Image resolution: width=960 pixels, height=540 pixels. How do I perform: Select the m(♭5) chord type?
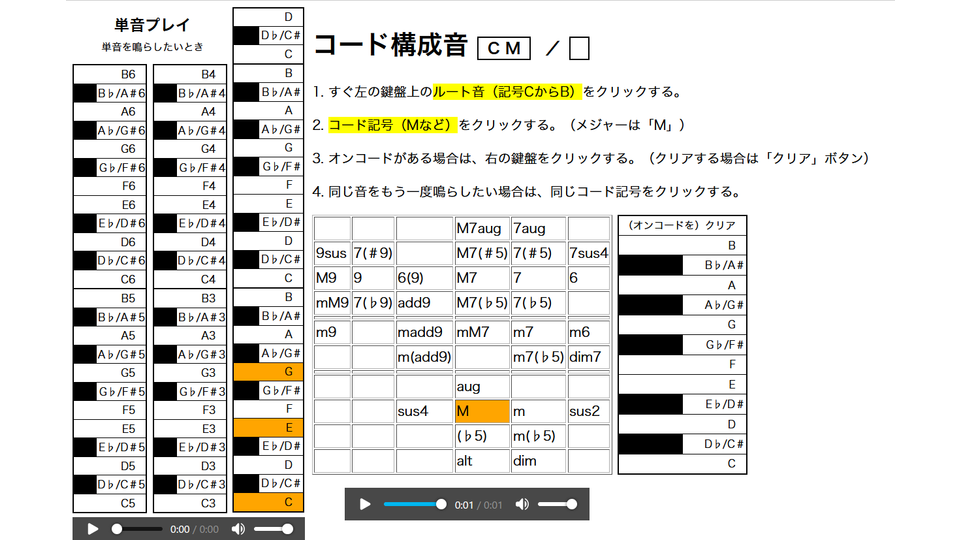point(538,436)
